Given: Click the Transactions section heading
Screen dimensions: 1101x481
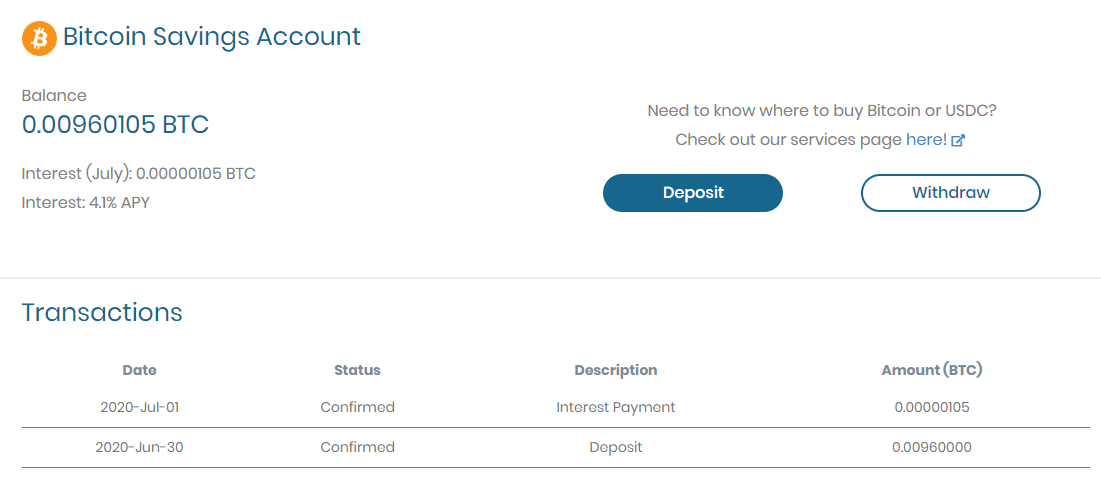Looking at the screenshot, I should pos(102,312).
